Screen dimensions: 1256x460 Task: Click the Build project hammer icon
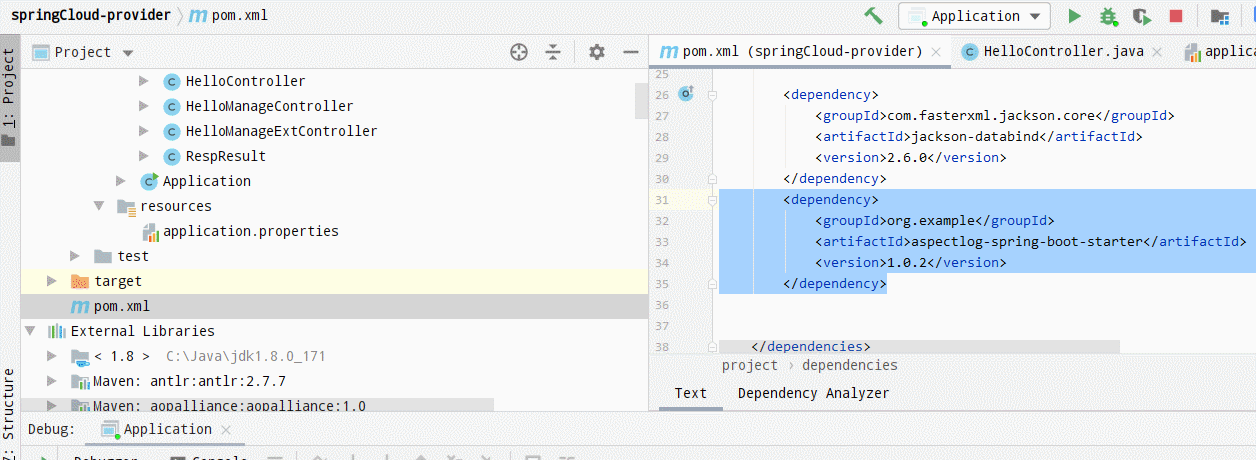[873, 16]
